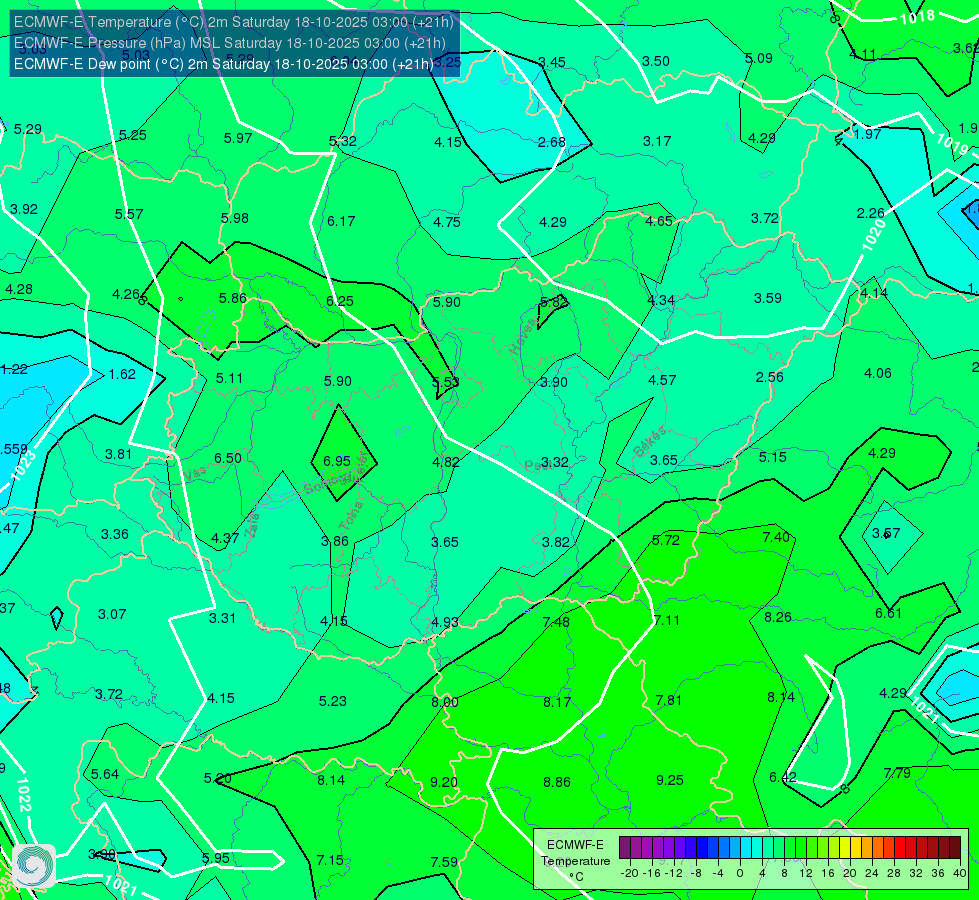Click the 4.82 temperature value
The height and width of the screenshot is (900, 979).
(x=445, y=462)
